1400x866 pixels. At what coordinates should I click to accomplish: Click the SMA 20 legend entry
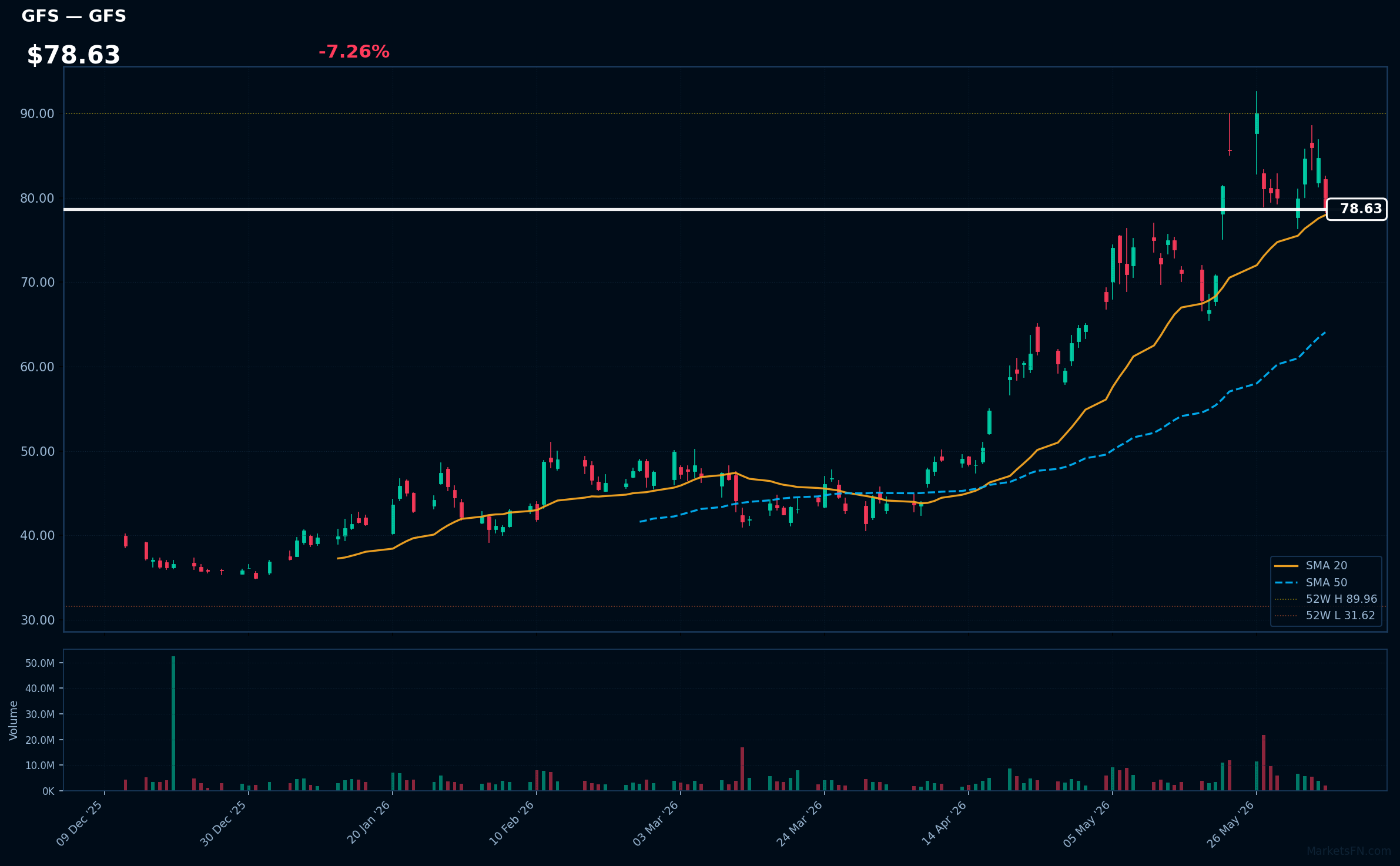(1326, 566)
